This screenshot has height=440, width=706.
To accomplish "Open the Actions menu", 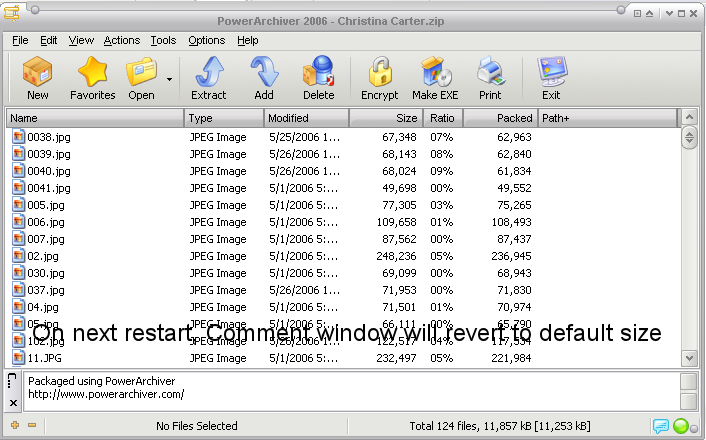I will coord(122,41).
